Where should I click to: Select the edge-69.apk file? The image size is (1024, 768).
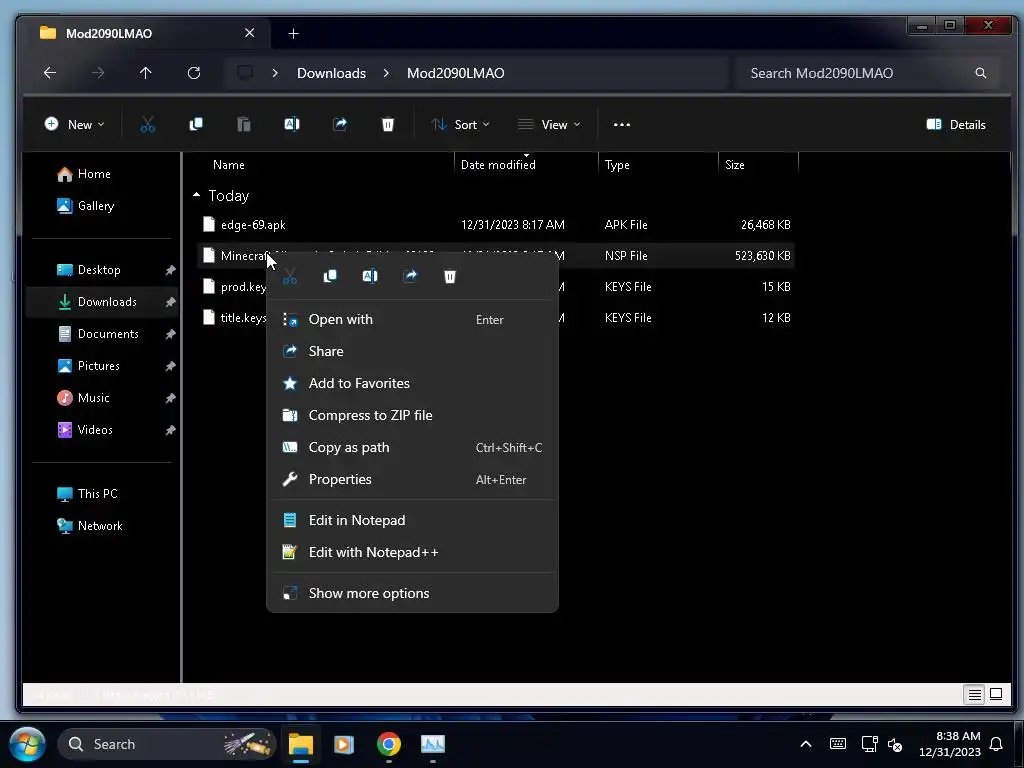[x=495, y=225]
